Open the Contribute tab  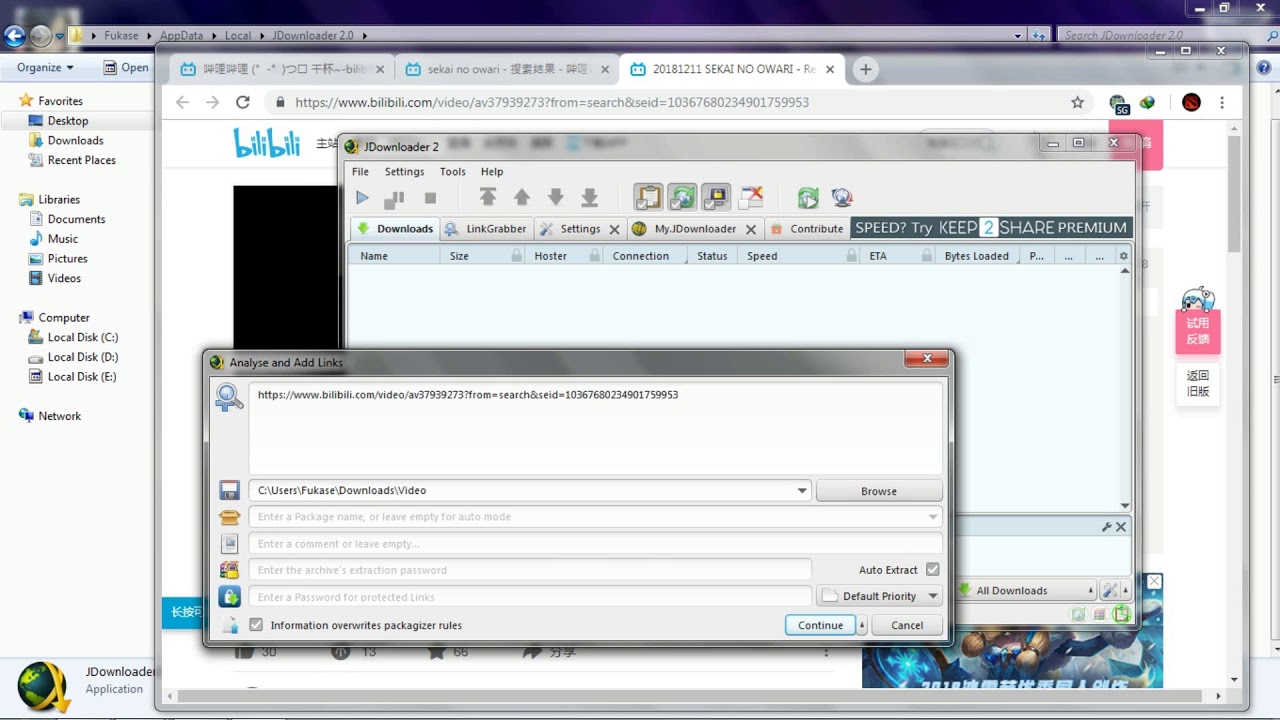(806, 228)
